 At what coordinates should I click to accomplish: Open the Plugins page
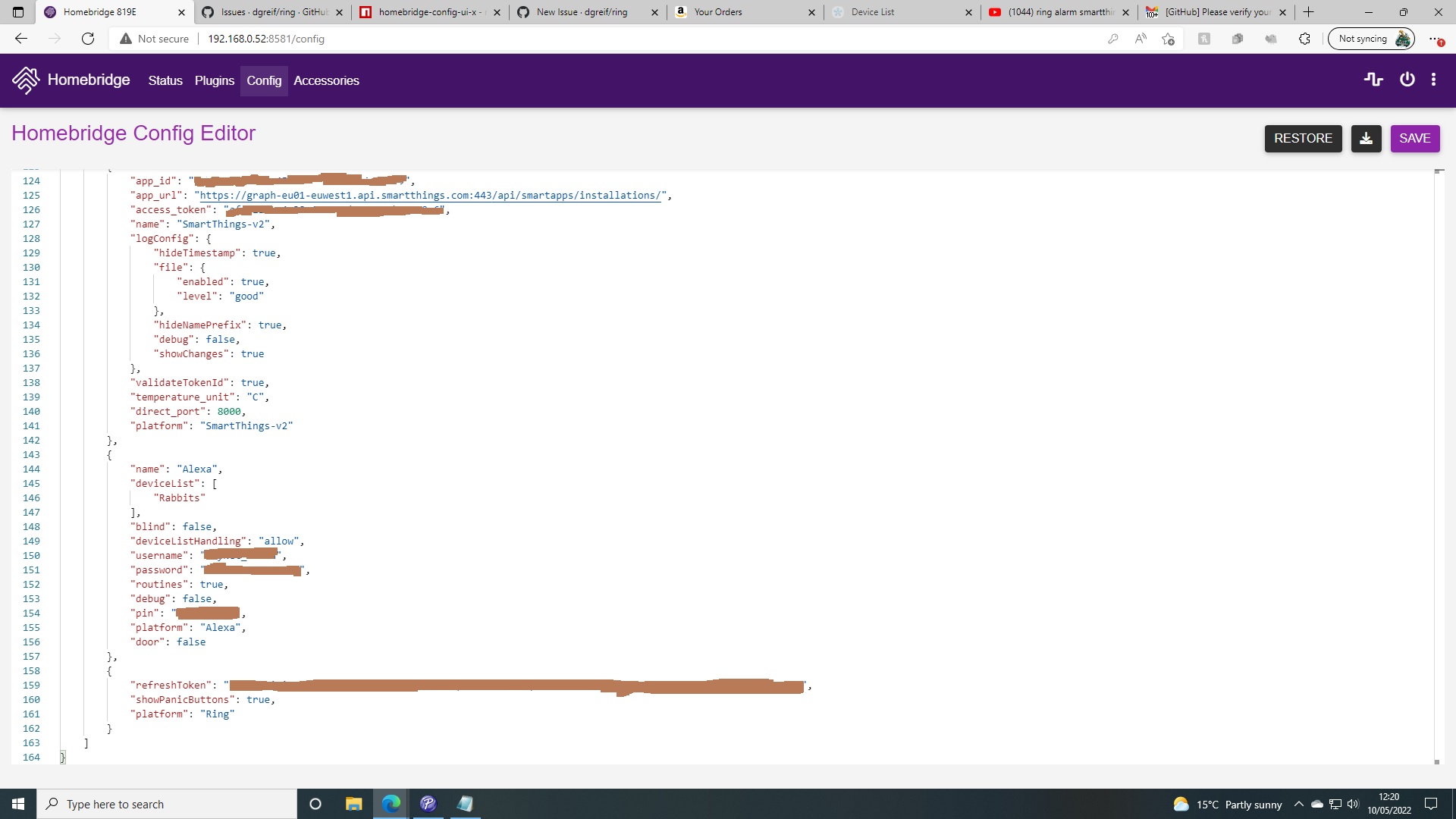click(214, 80)
